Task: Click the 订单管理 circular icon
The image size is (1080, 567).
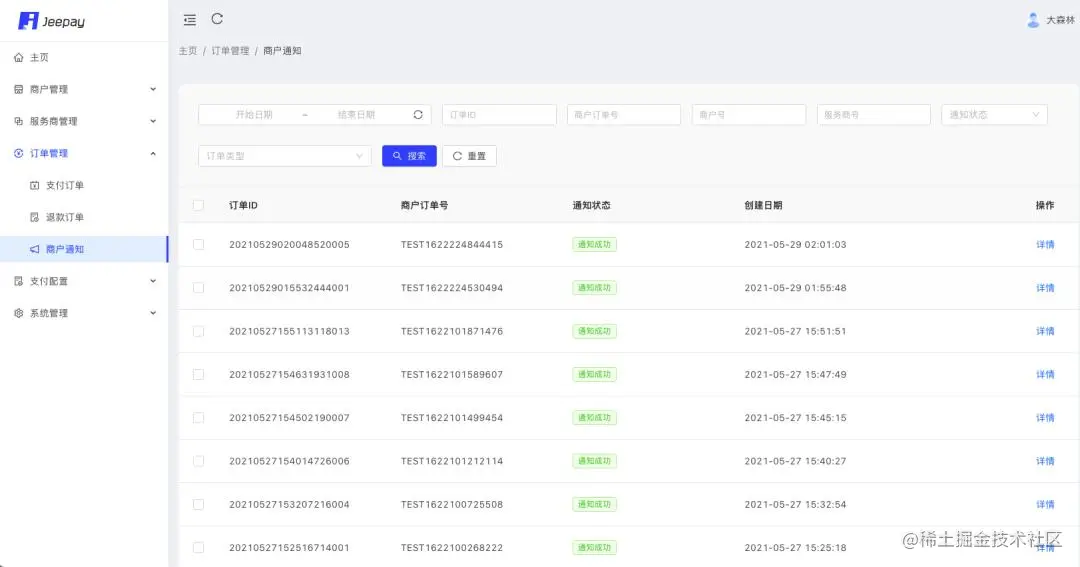Action: coord(19,153)
